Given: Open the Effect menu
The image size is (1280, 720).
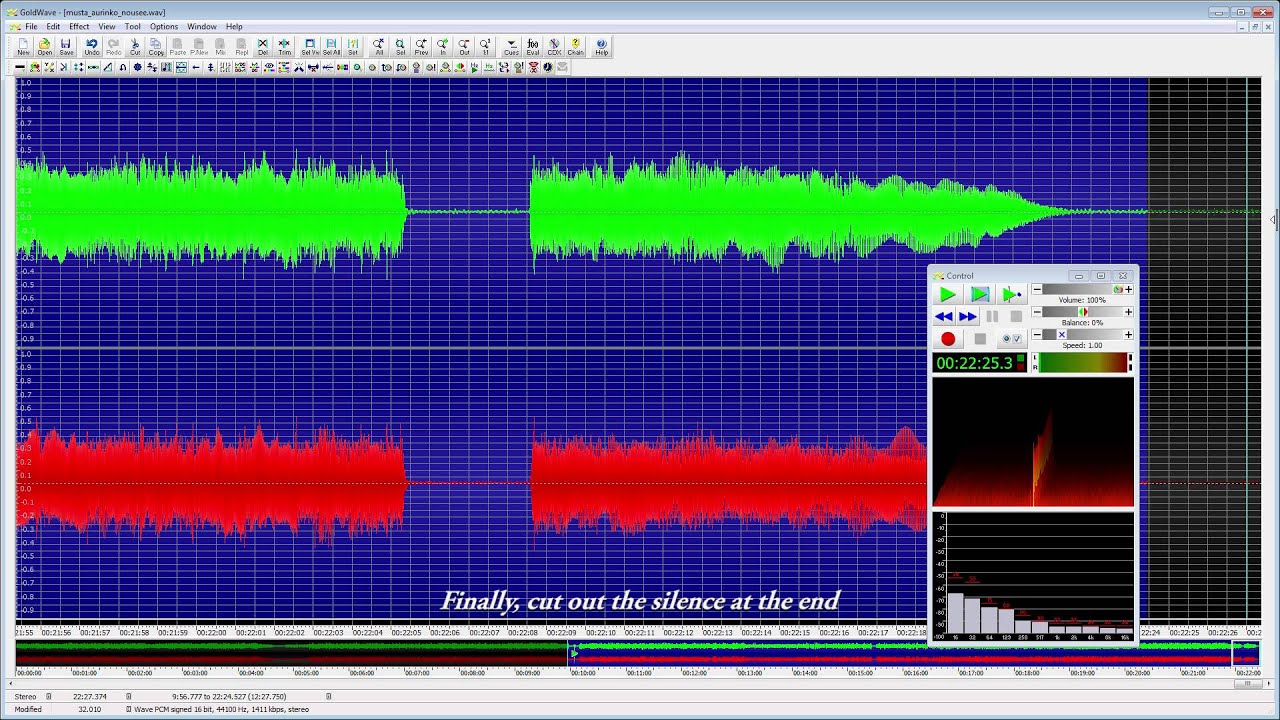Looking at the screenshot, I should pos(79,27).
